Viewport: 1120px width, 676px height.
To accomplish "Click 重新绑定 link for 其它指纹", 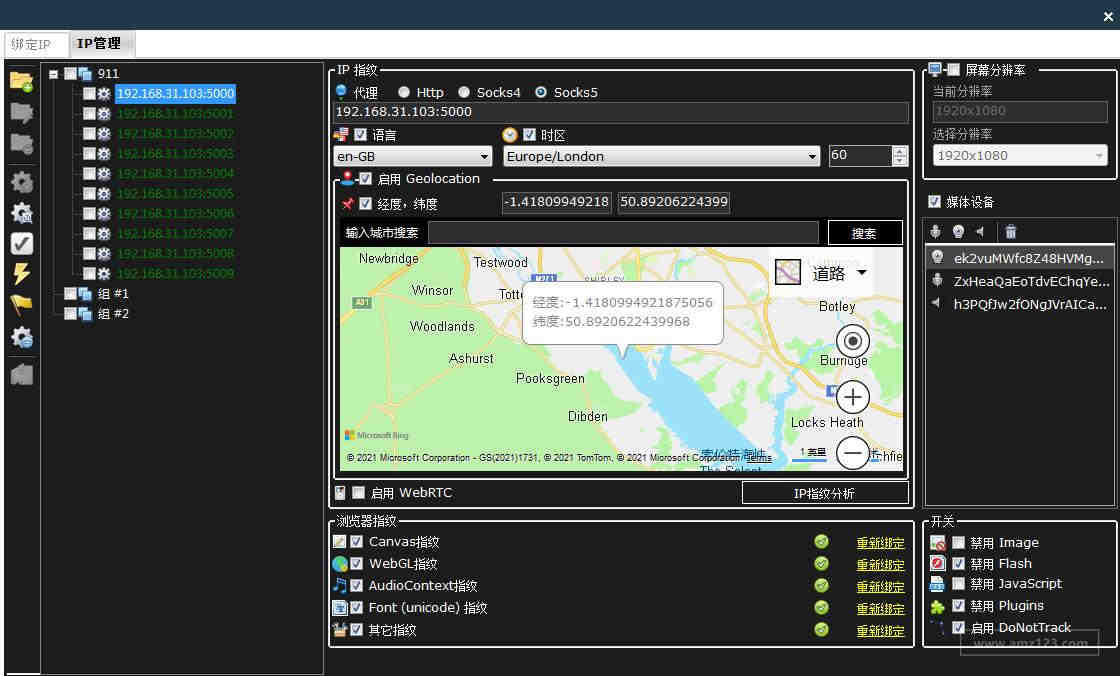I will 880,631.
